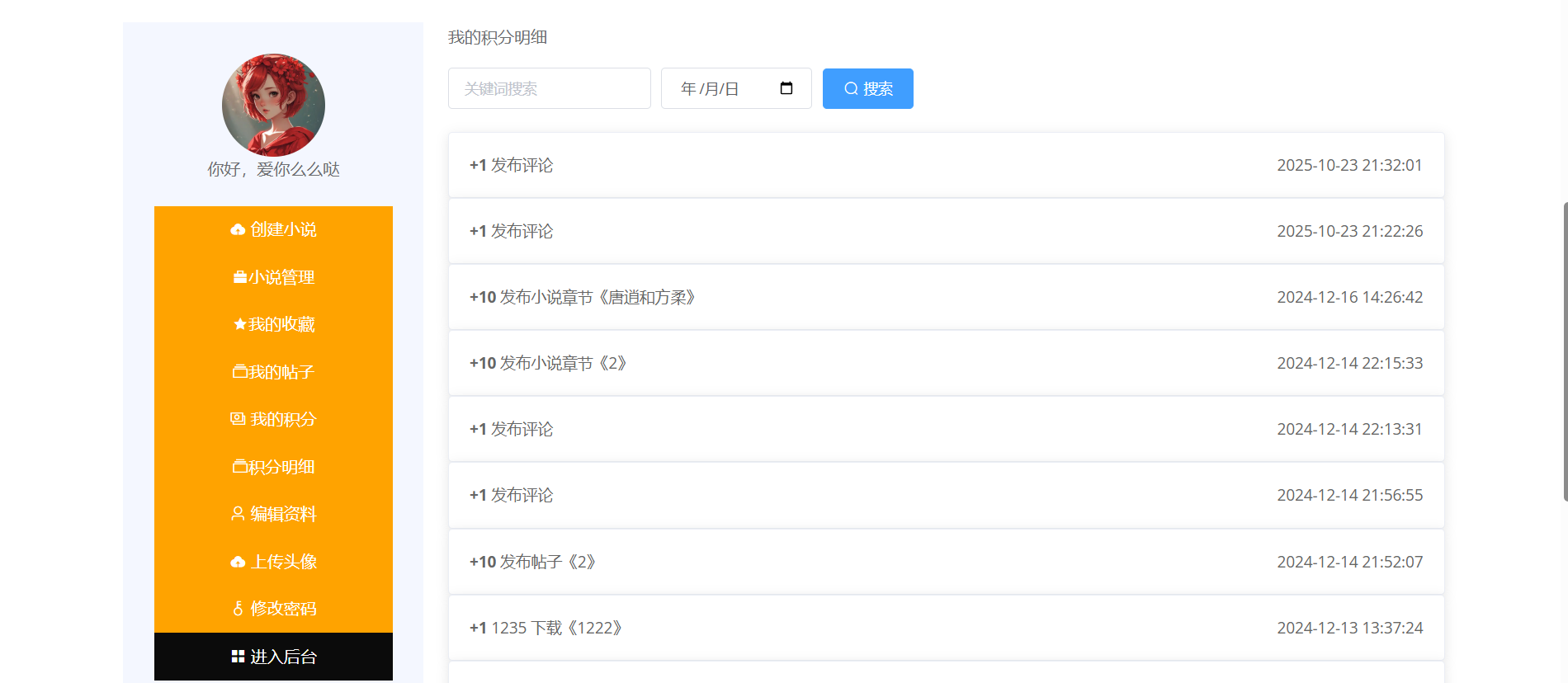The image size is (1568, 683).
Task: Click the badge icon beside 我的积分
Action: pyautogui.click(x=238, y=419)
